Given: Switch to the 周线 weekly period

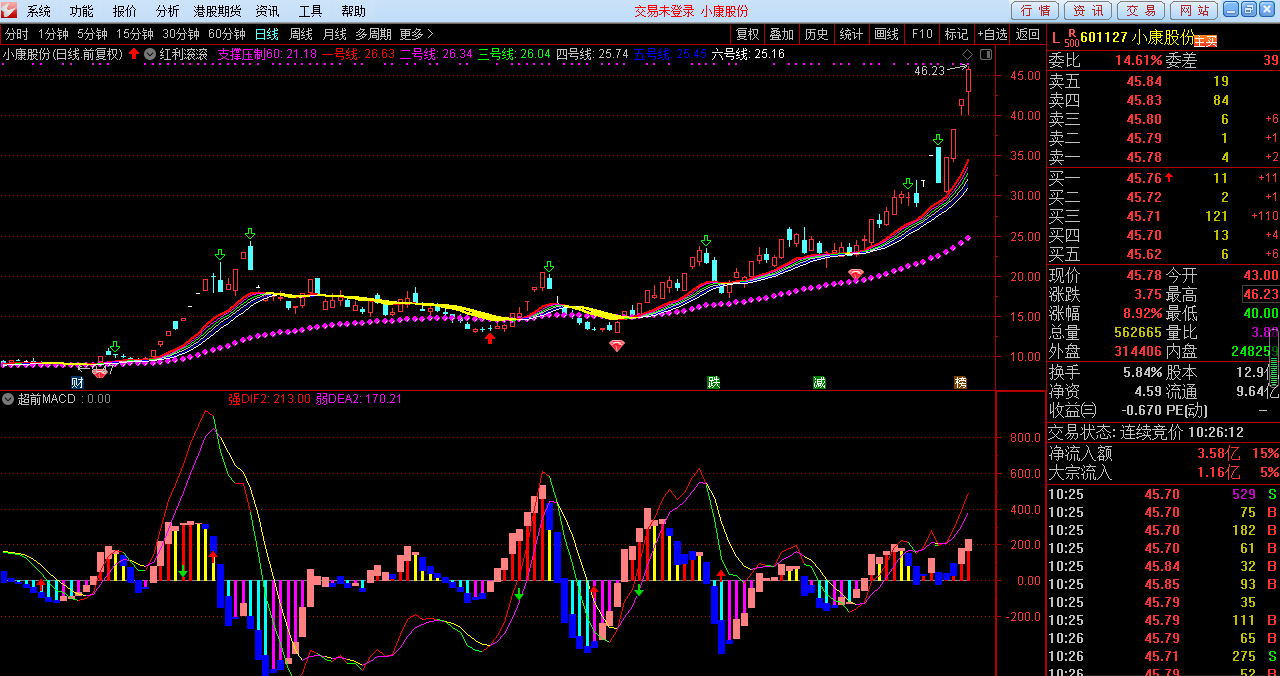Looking at the screenshot, I should tap(301, 34).
